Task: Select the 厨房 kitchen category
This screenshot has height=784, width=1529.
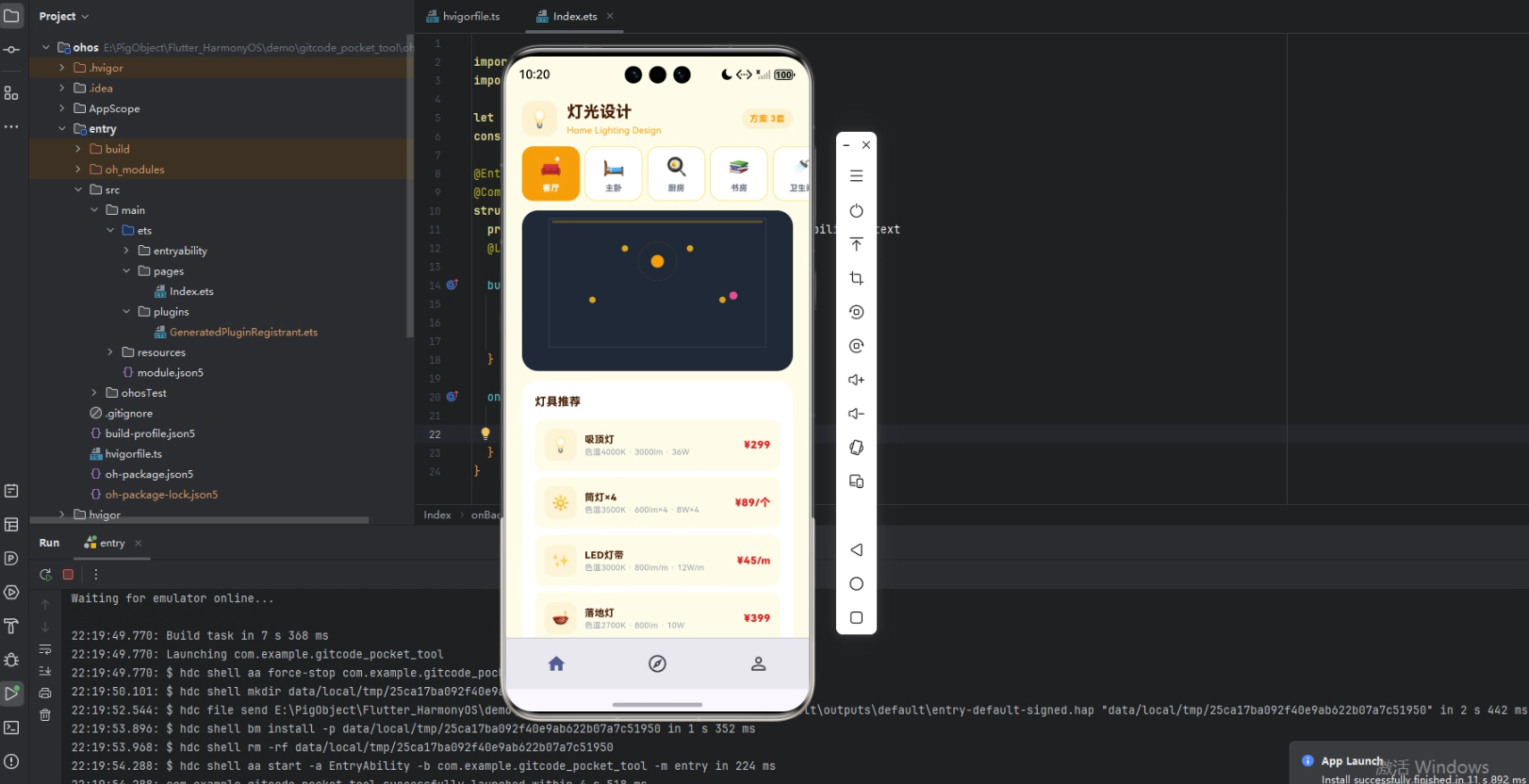Action: coord(676,173)
